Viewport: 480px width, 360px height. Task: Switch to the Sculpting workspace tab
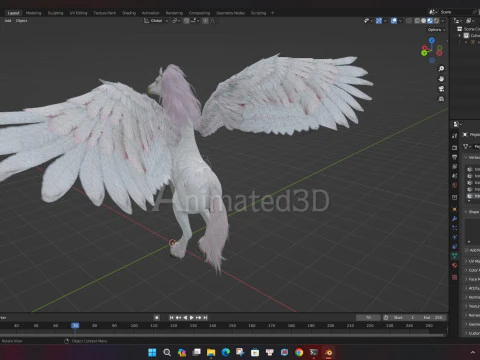point(55,13)
